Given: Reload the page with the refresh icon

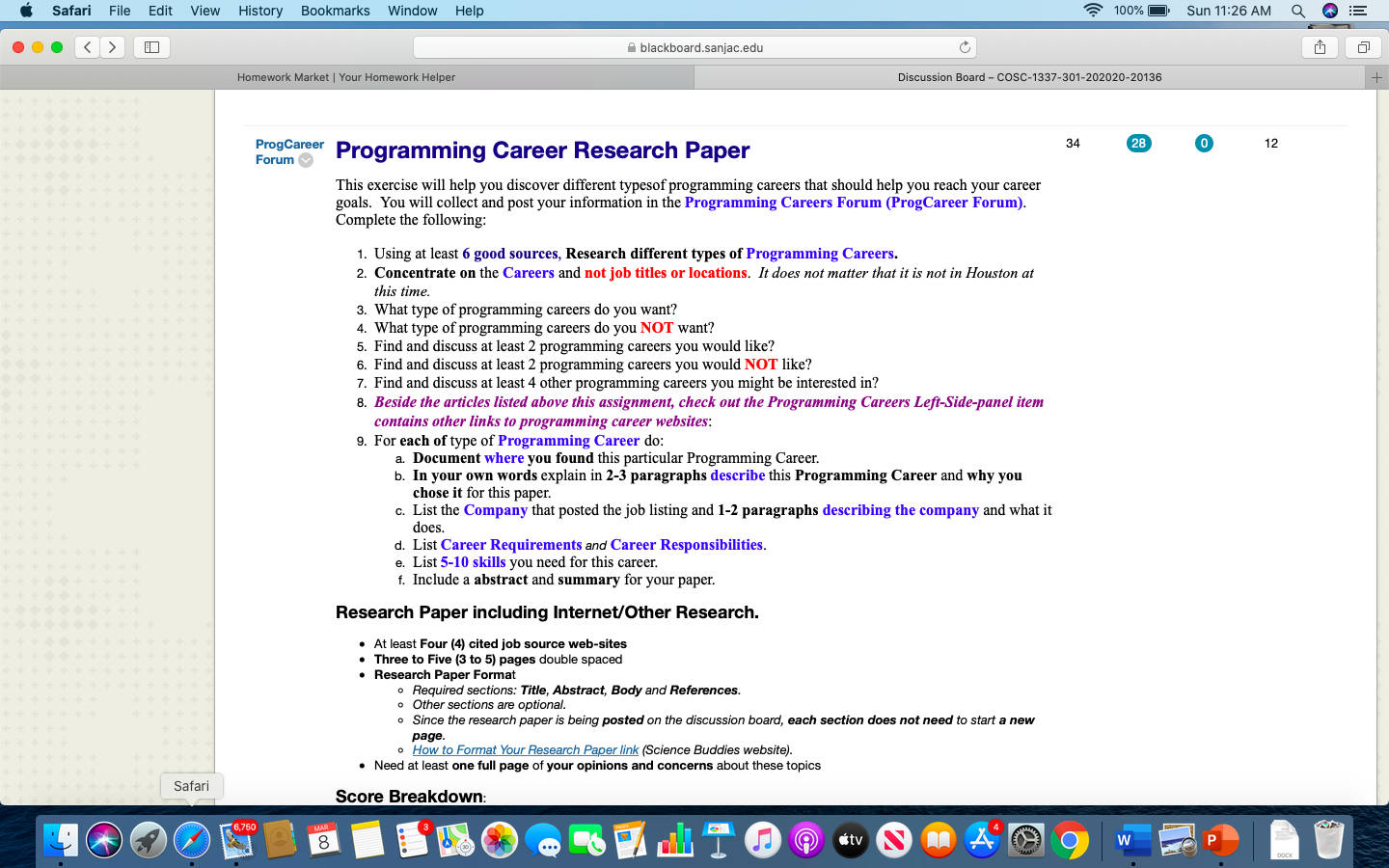Looking at the screenshot, I should pos(965,47).
